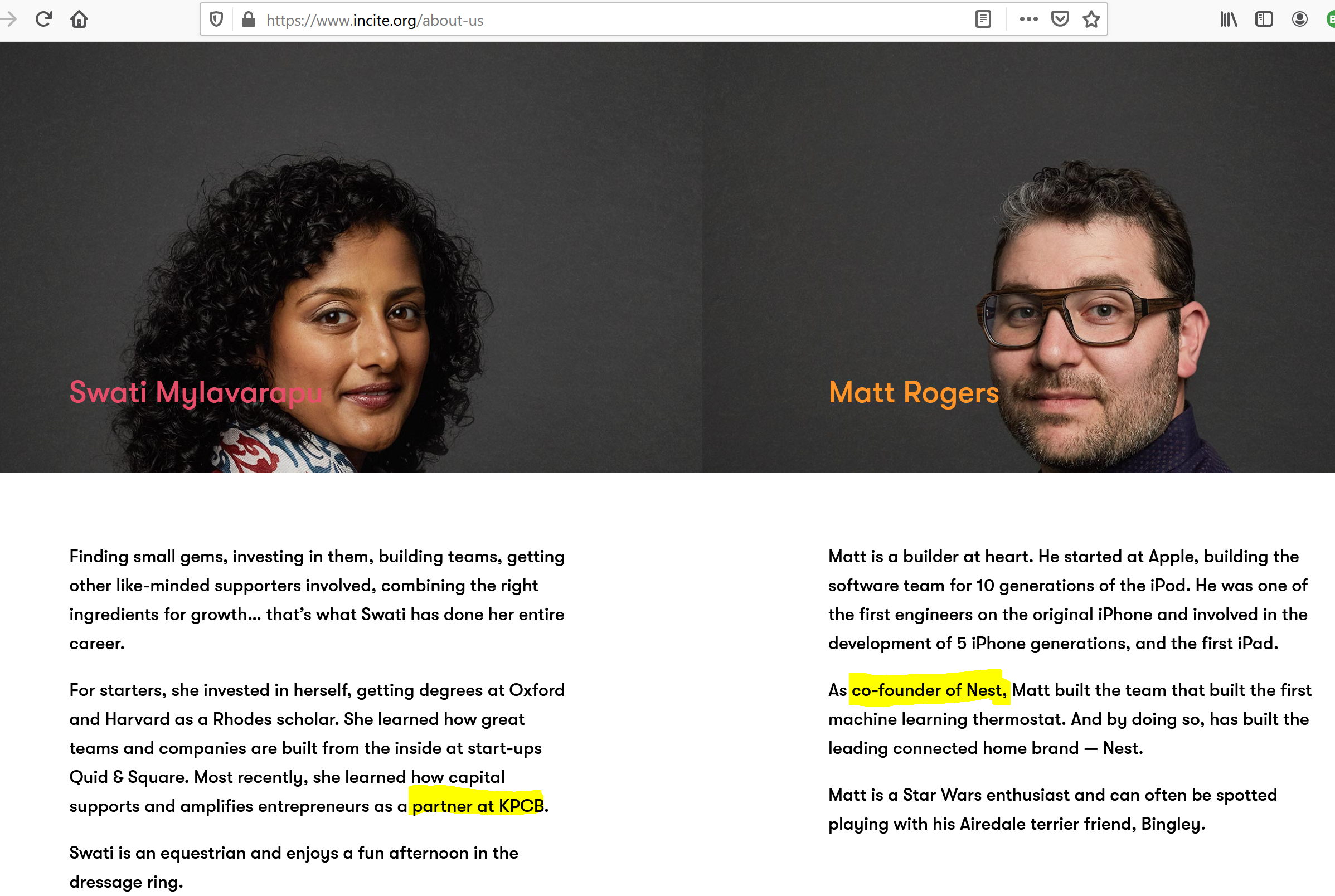The width and height of the screenshot is (1335, 896).
Task: Click highlighted 'co-founder of Nest' text
Action: pyautogui.click(x=929, y=690)
